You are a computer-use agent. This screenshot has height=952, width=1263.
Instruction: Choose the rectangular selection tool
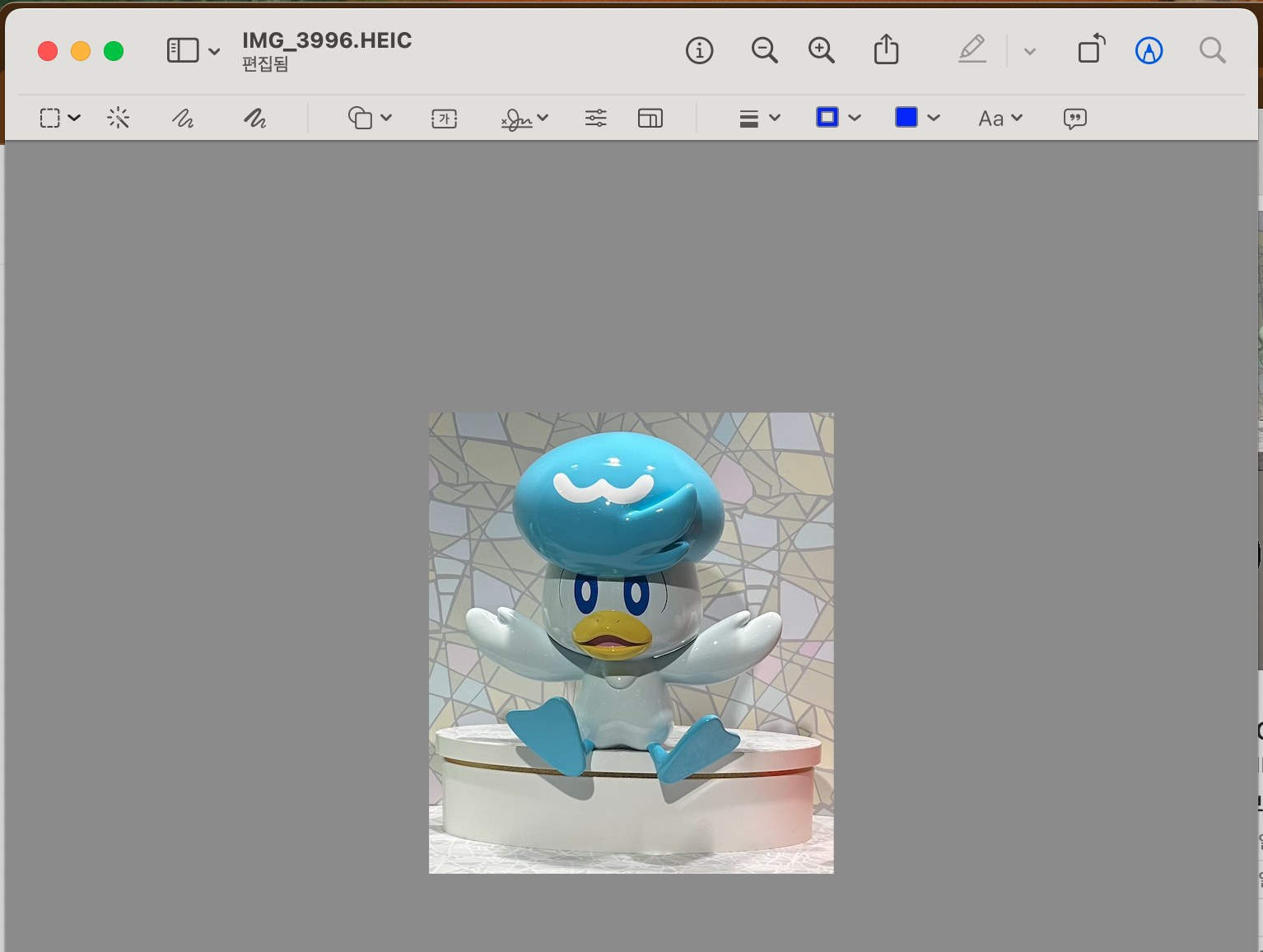coord(50,119)
